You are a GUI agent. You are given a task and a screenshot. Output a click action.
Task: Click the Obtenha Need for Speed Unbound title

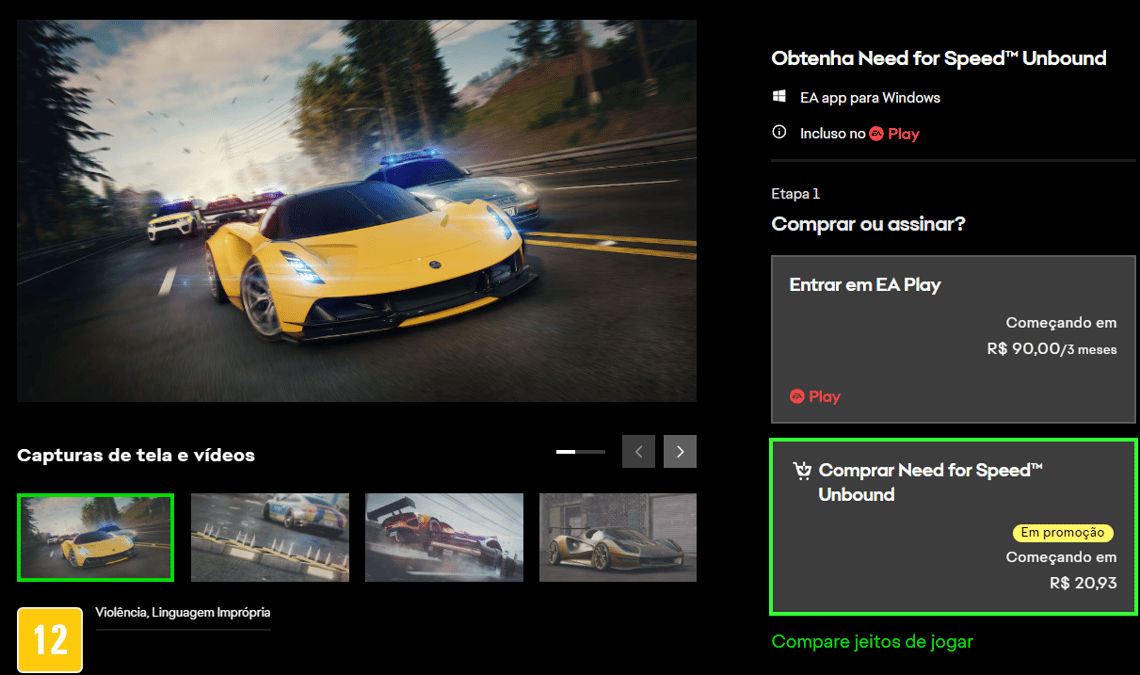click(939, 58)
